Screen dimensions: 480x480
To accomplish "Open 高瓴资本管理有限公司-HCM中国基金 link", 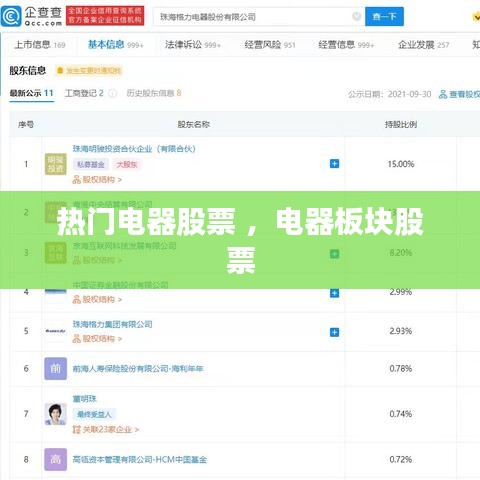I will tap(140, 460).
